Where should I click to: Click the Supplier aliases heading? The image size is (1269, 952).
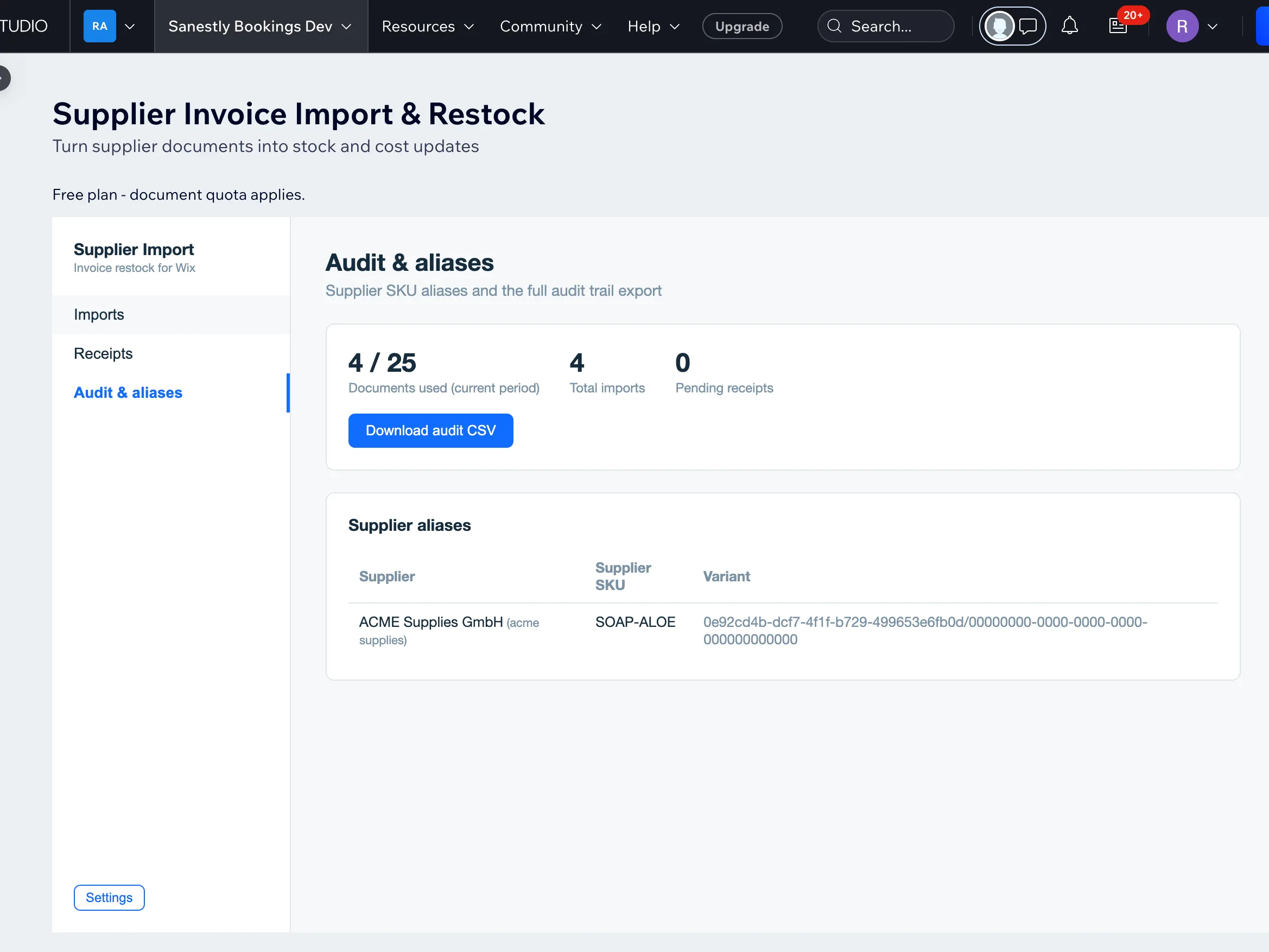click(x=409, y=525)
